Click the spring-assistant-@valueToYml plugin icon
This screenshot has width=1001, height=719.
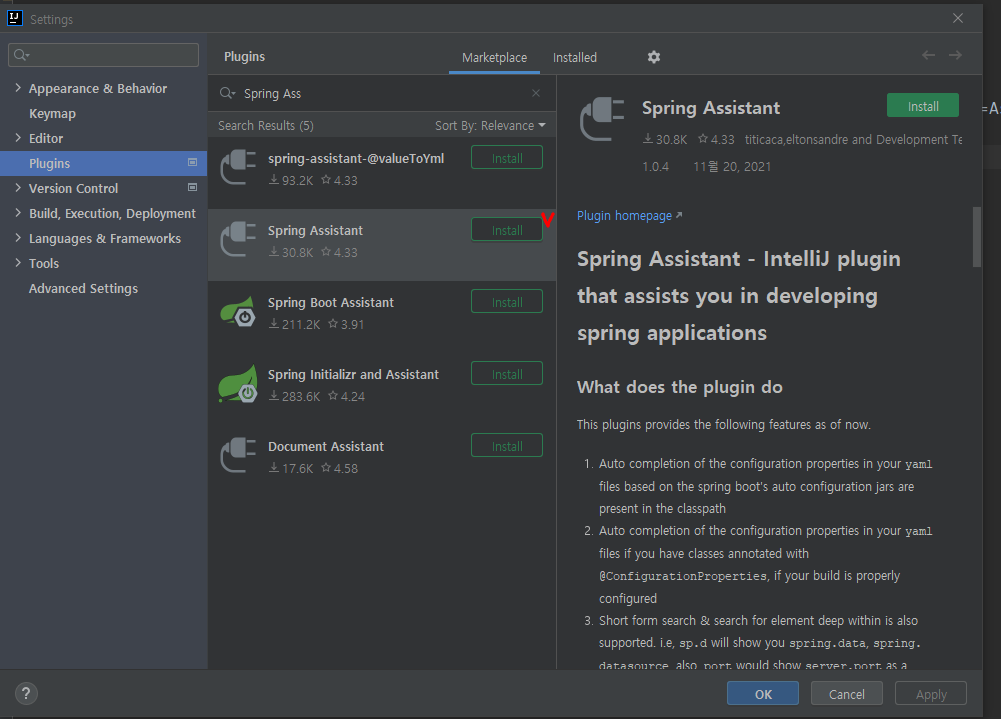coord(237,167)
